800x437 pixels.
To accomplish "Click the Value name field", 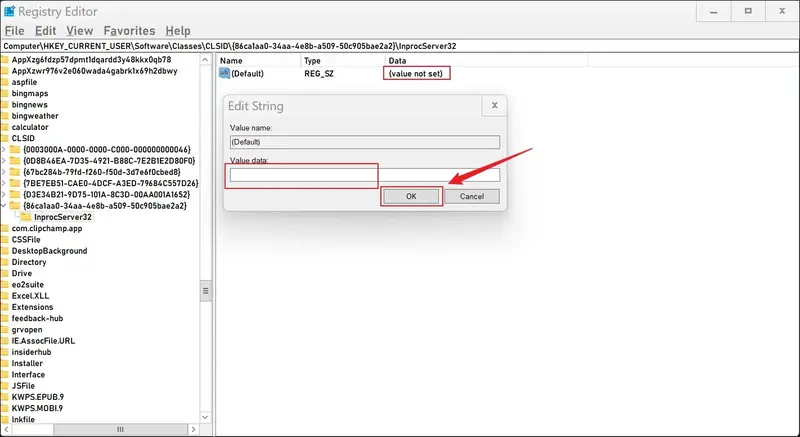I will 365,142.
